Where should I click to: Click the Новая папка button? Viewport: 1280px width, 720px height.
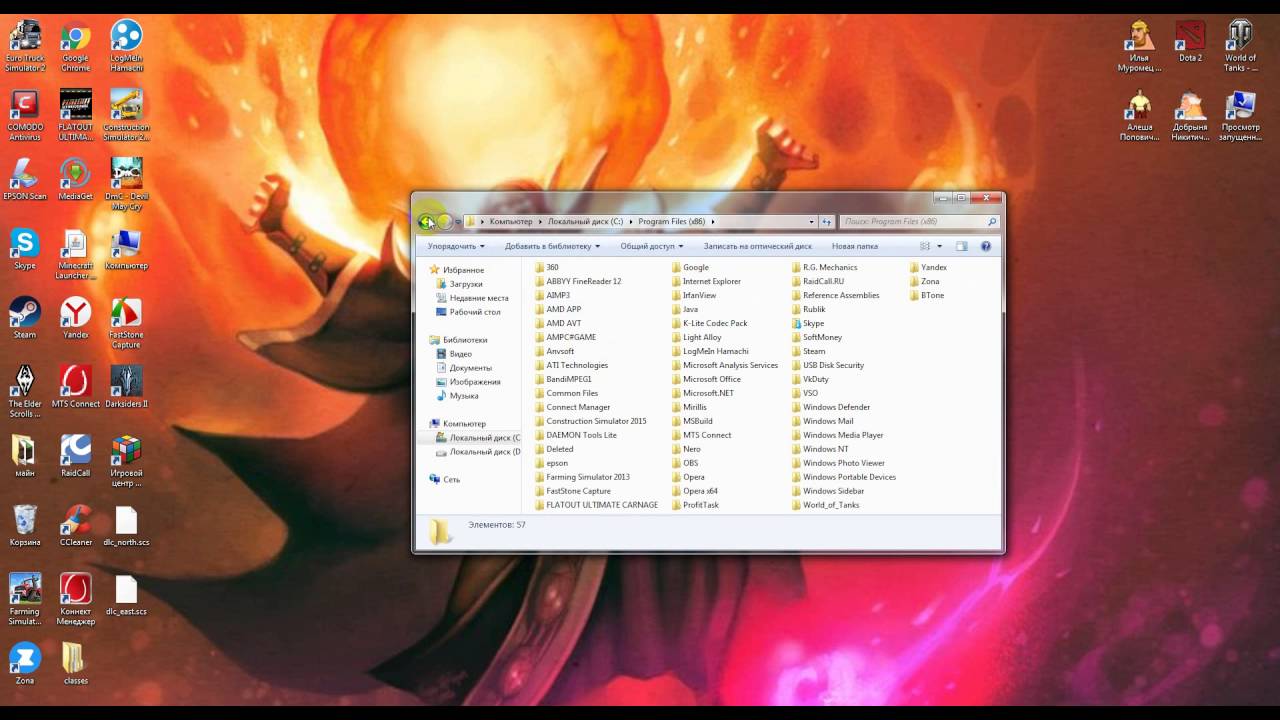(x=855, y=246)
